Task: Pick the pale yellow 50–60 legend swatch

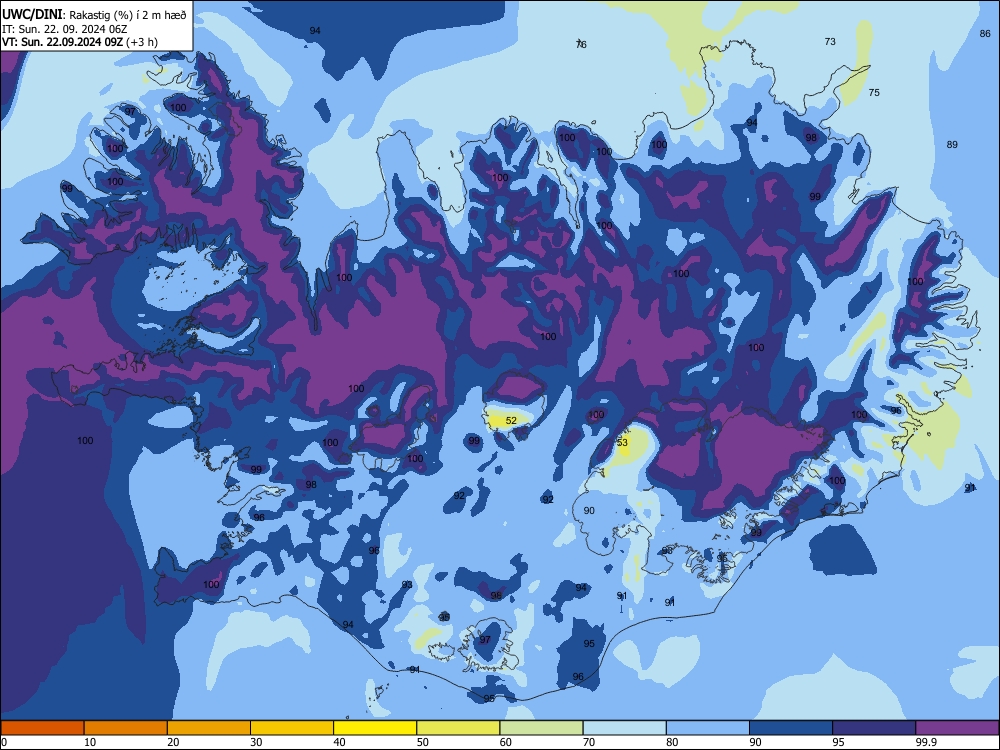Action: (x=458, y=728)
